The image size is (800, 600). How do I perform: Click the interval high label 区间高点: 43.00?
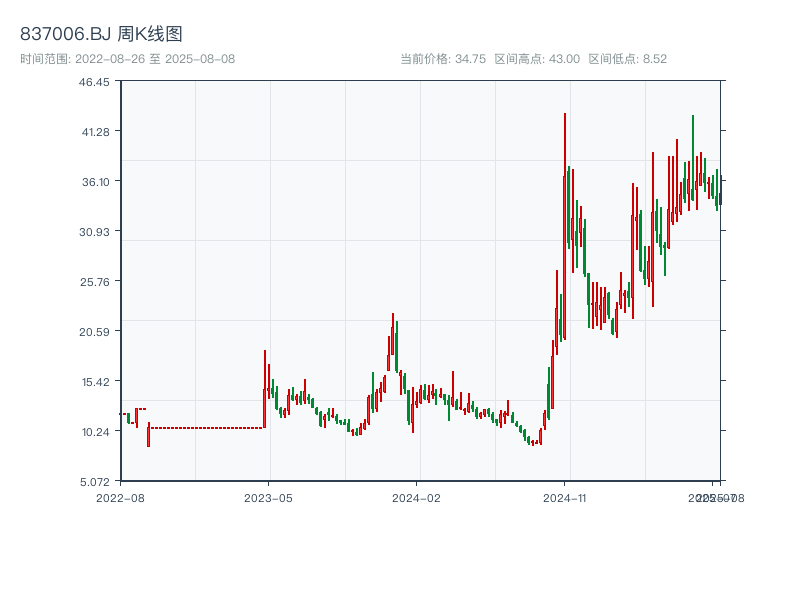537,59
